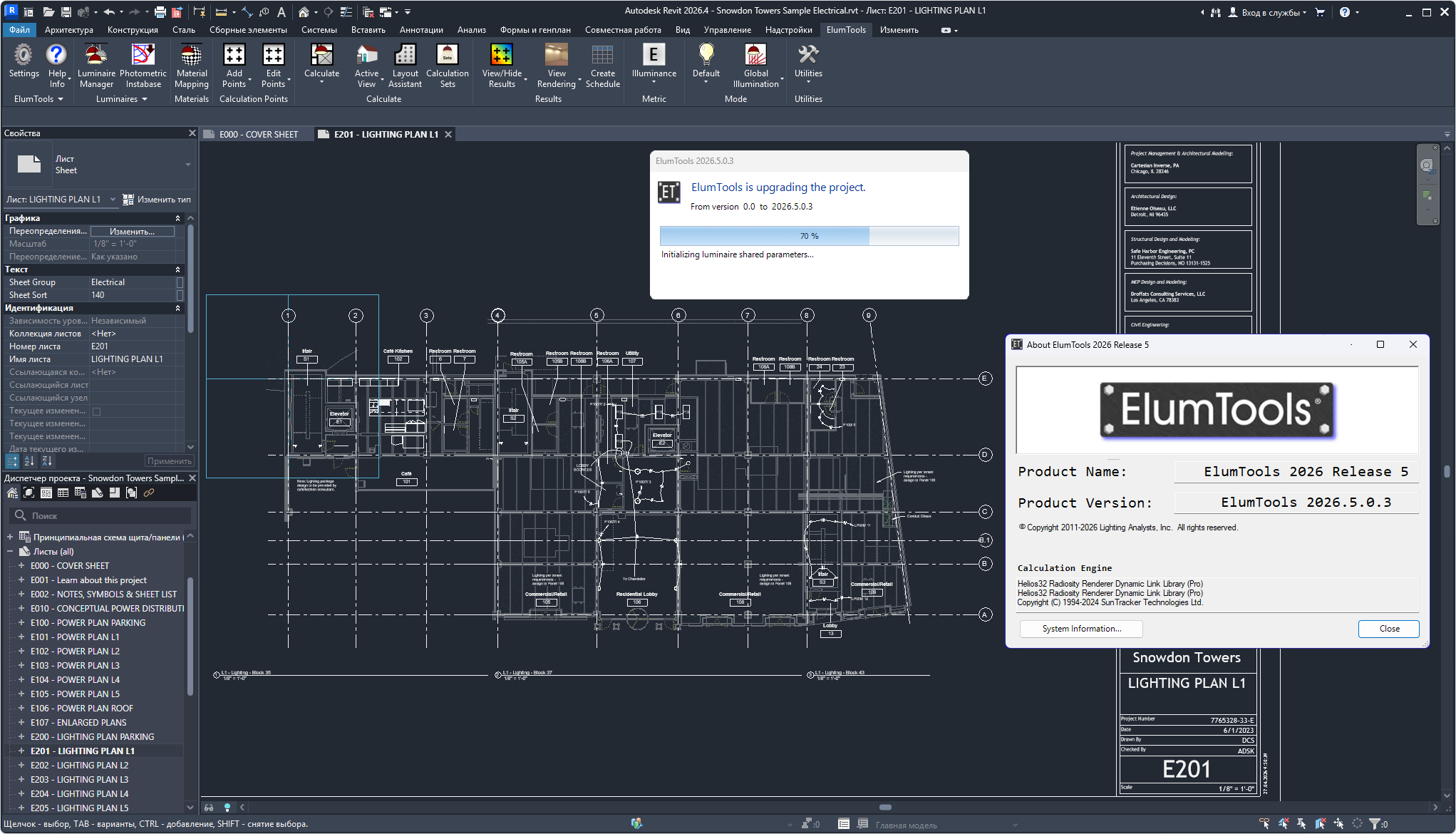Expand Принципиальная схема щита node
The height and width of the screenshot is (834, 1456).
click(10, 537)
